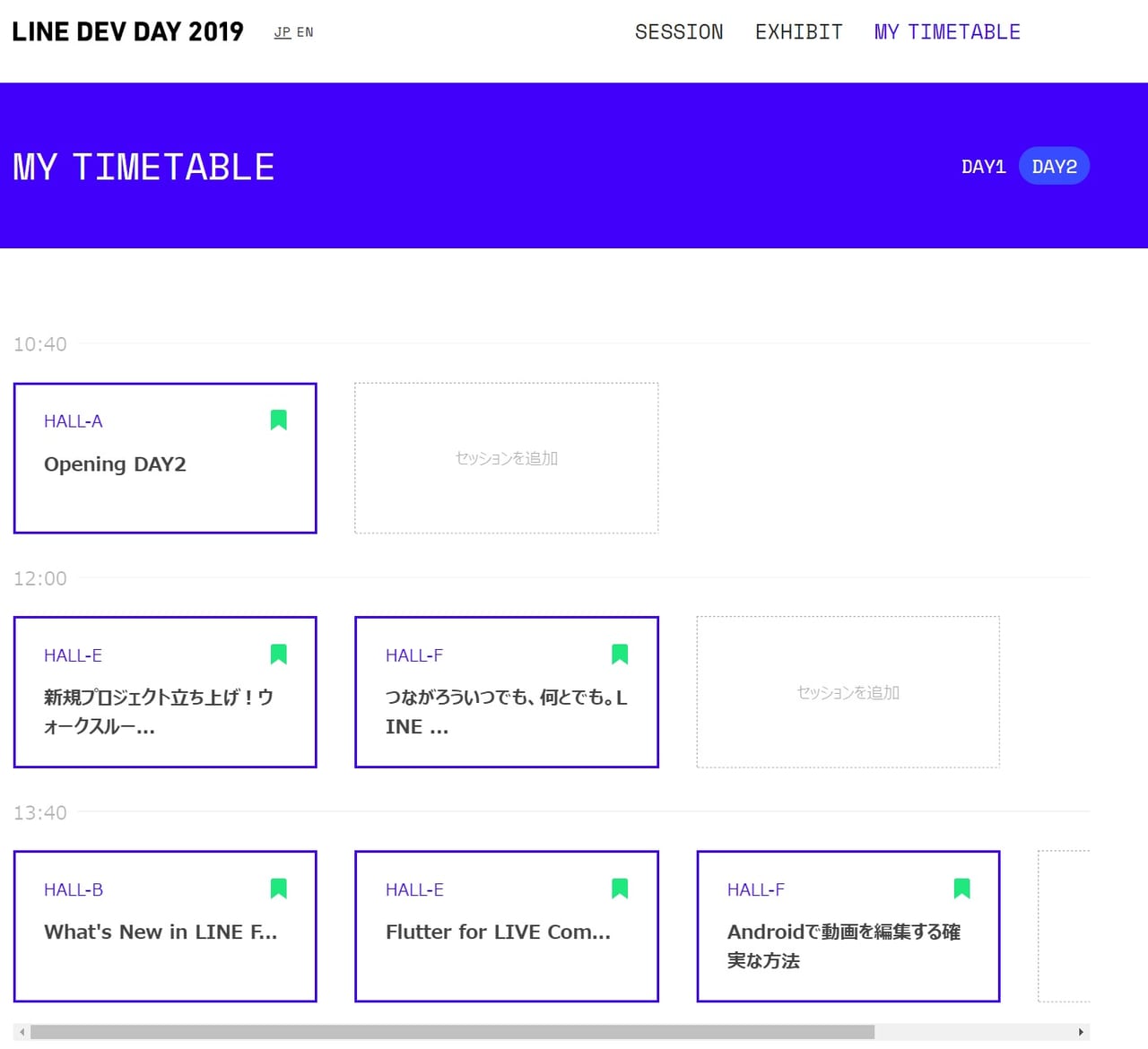This screenshot has height=1049, width=1148.
Task: Click right arrow of horizontal scrollbar
Action: click(1081, 1032)
